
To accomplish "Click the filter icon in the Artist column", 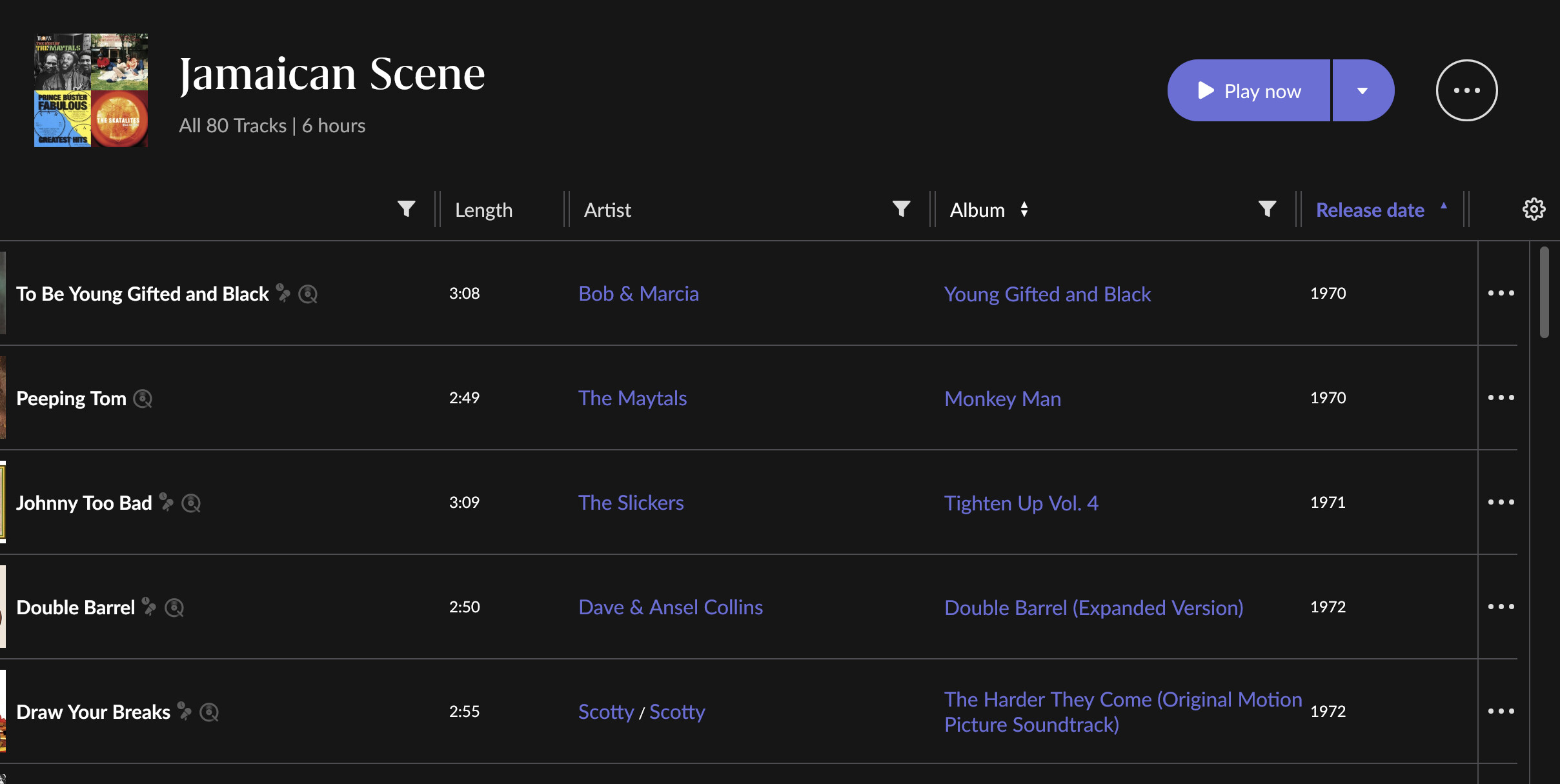I will click(x=901, y=209).
